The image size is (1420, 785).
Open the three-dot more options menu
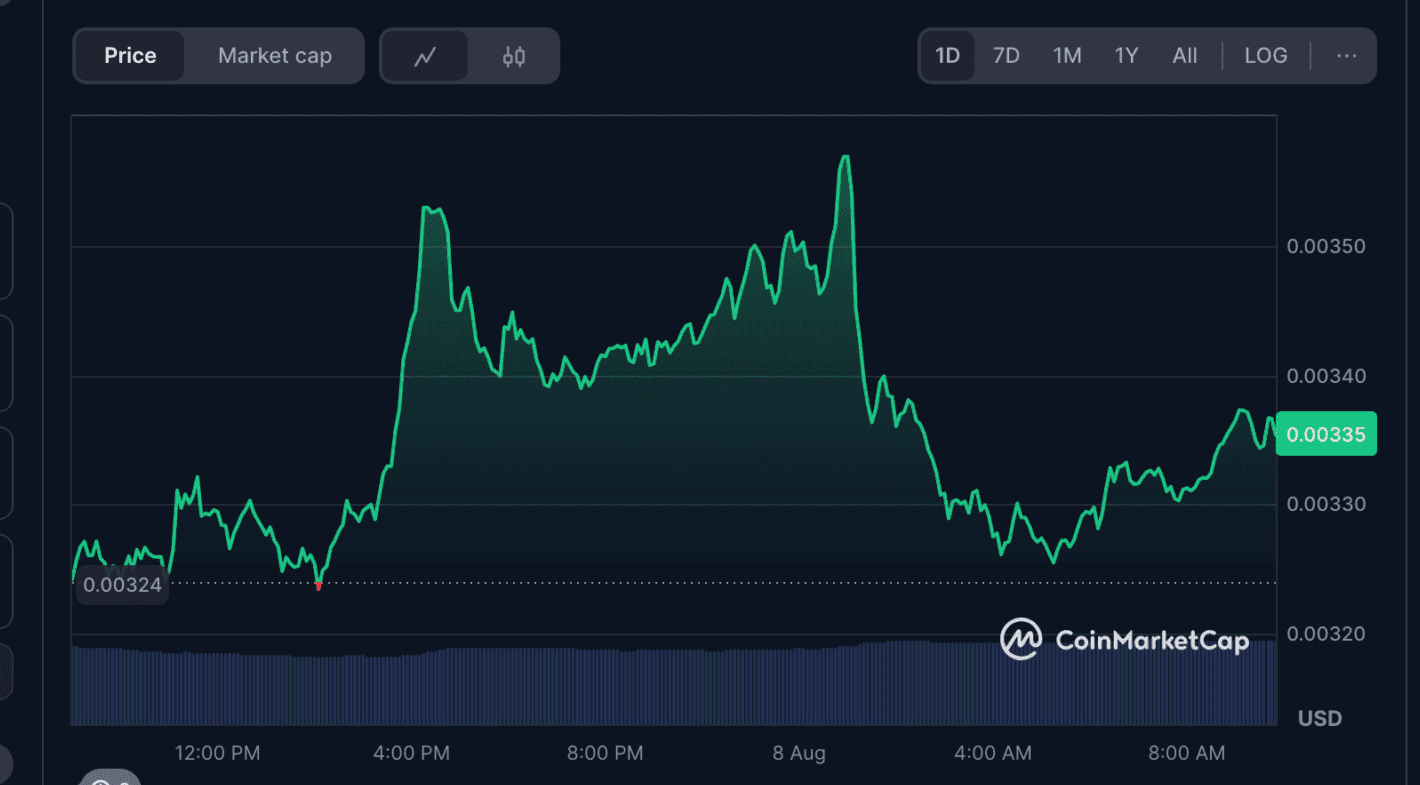1346,56
